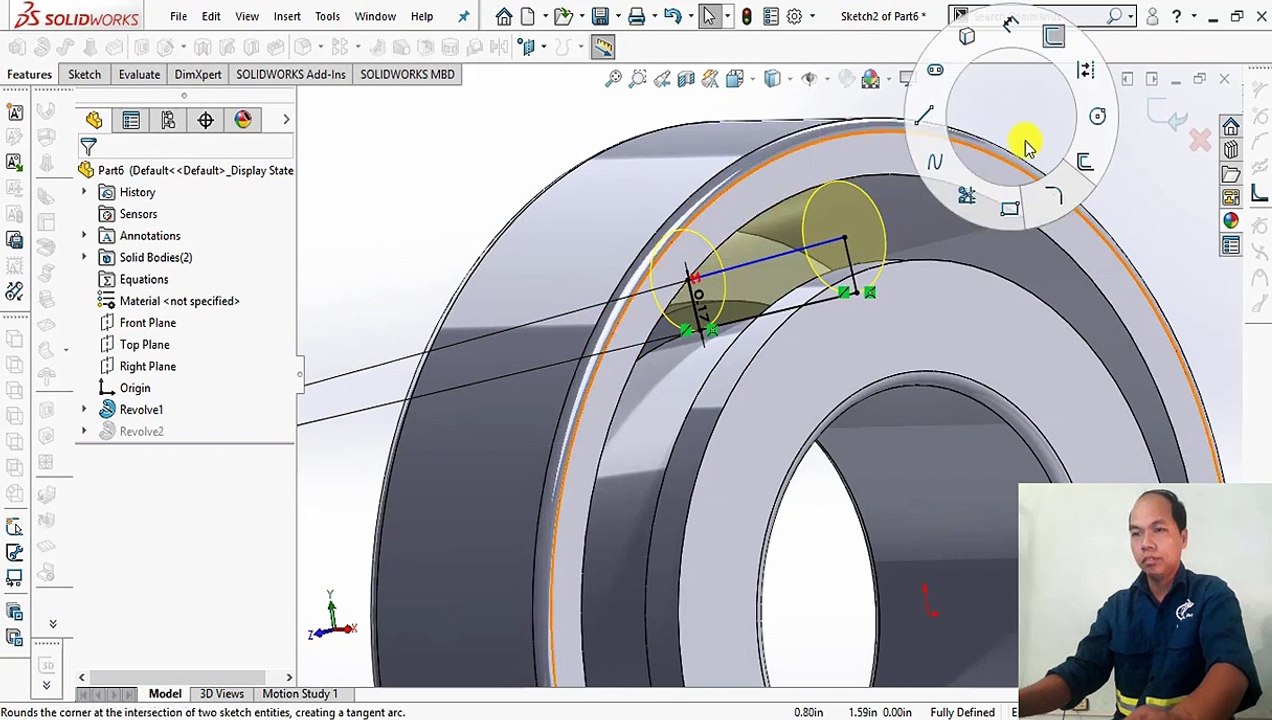This screenshot has height=720, width=1272.
Task: Open the Options gear dropdown arrow
Action: (x=811, y=16)
